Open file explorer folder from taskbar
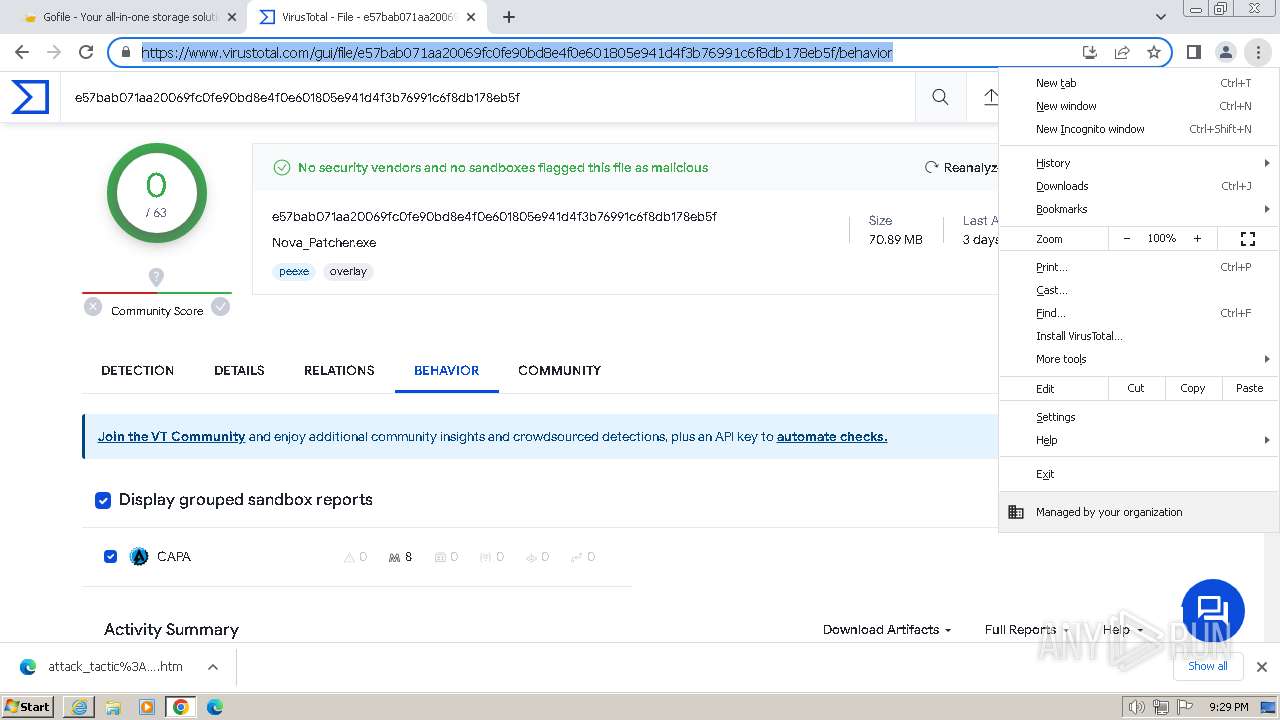The width and height of the screenshot is (1280, 720). pos(113,707)
